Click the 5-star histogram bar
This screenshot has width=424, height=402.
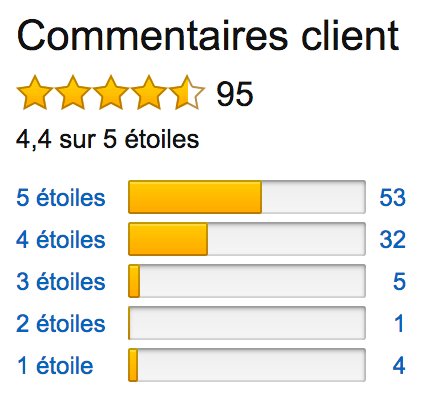click(247, 197)
